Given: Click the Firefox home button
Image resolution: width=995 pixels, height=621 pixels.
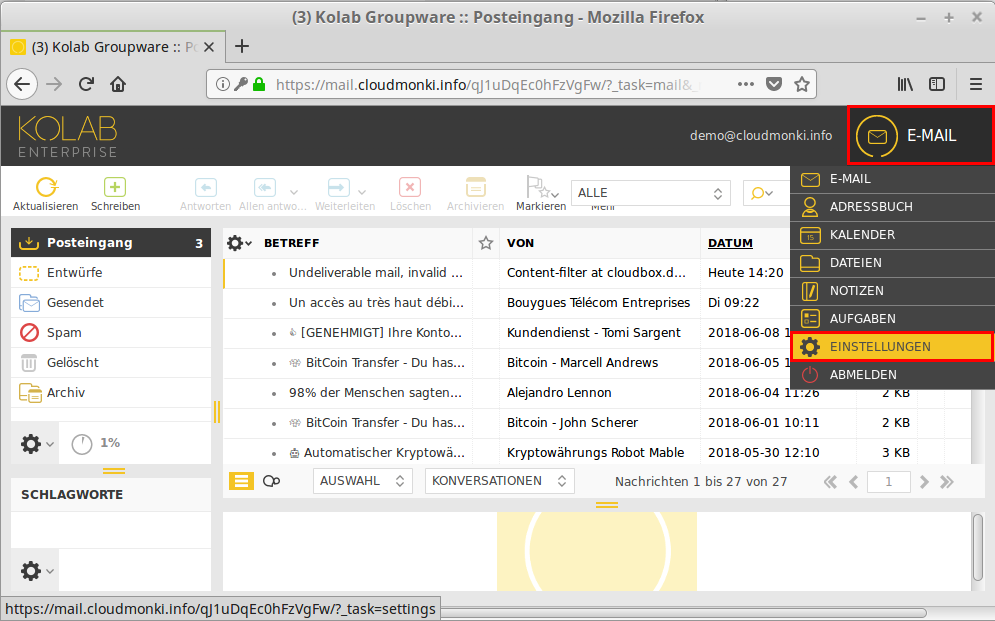Looking at the screenshot, I should point(118,84).
